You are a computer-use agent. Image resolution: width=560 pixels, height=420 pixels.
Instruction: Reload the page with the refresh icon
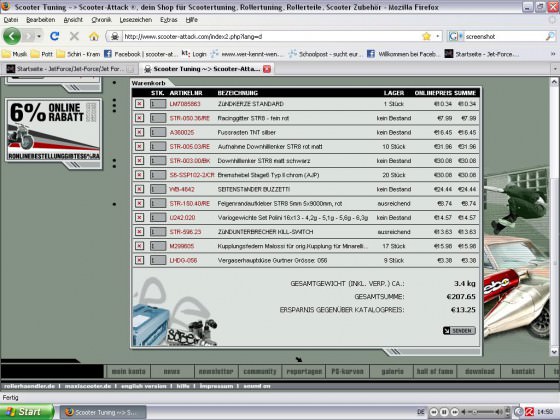click(x=55, y=36)
